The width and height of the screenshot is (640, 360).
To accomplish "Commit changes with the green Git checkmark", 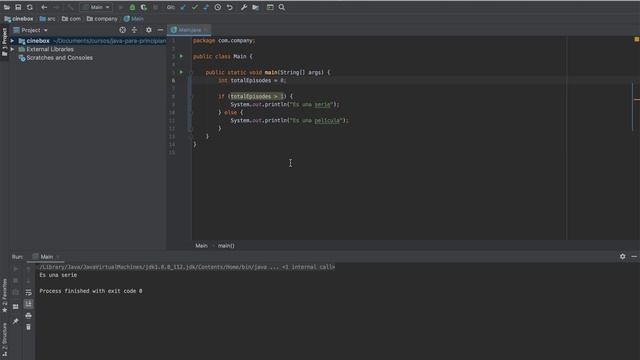I will [195, 7].
